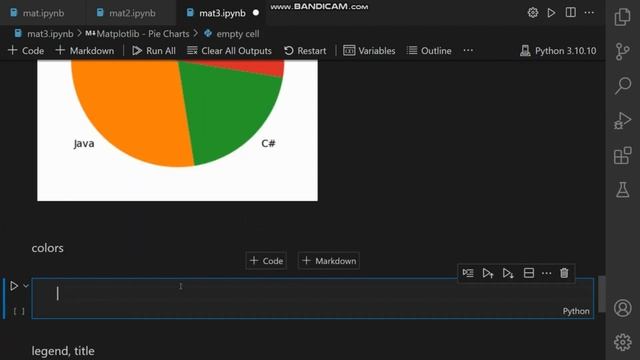Click the colors markdown heading
Screen dimensions: 640x360
tap(47, 248)
